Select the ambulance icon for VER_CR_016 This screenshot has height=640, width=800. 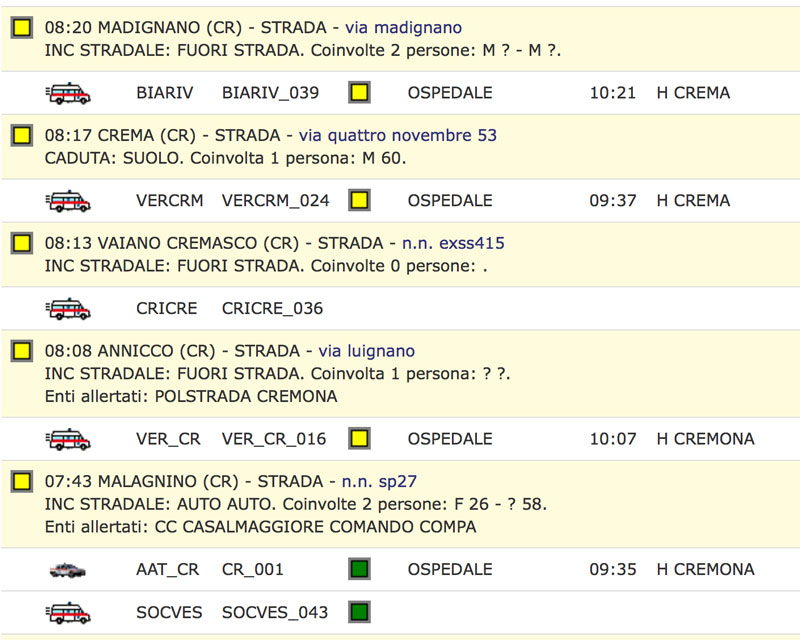[x=68, y=439]
